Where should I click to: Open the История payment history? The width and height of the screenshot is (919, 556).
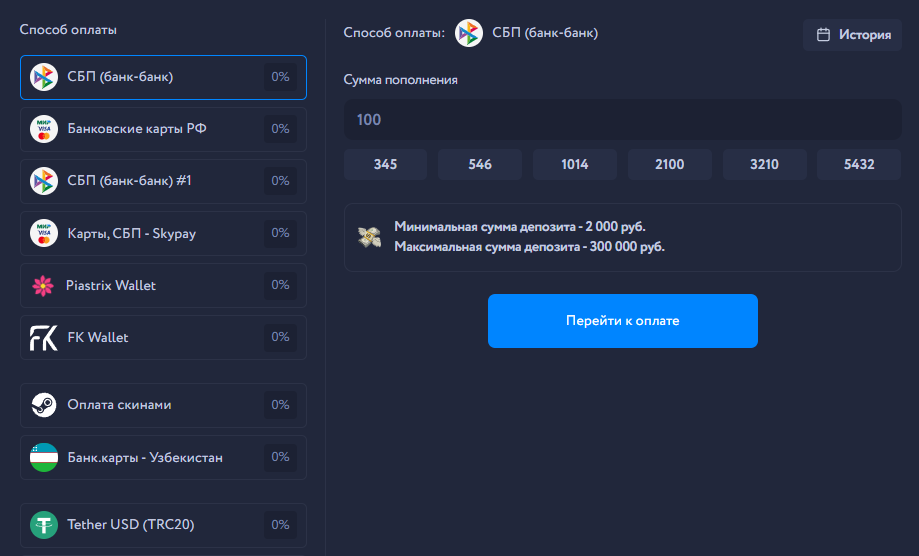click(852, 35)
